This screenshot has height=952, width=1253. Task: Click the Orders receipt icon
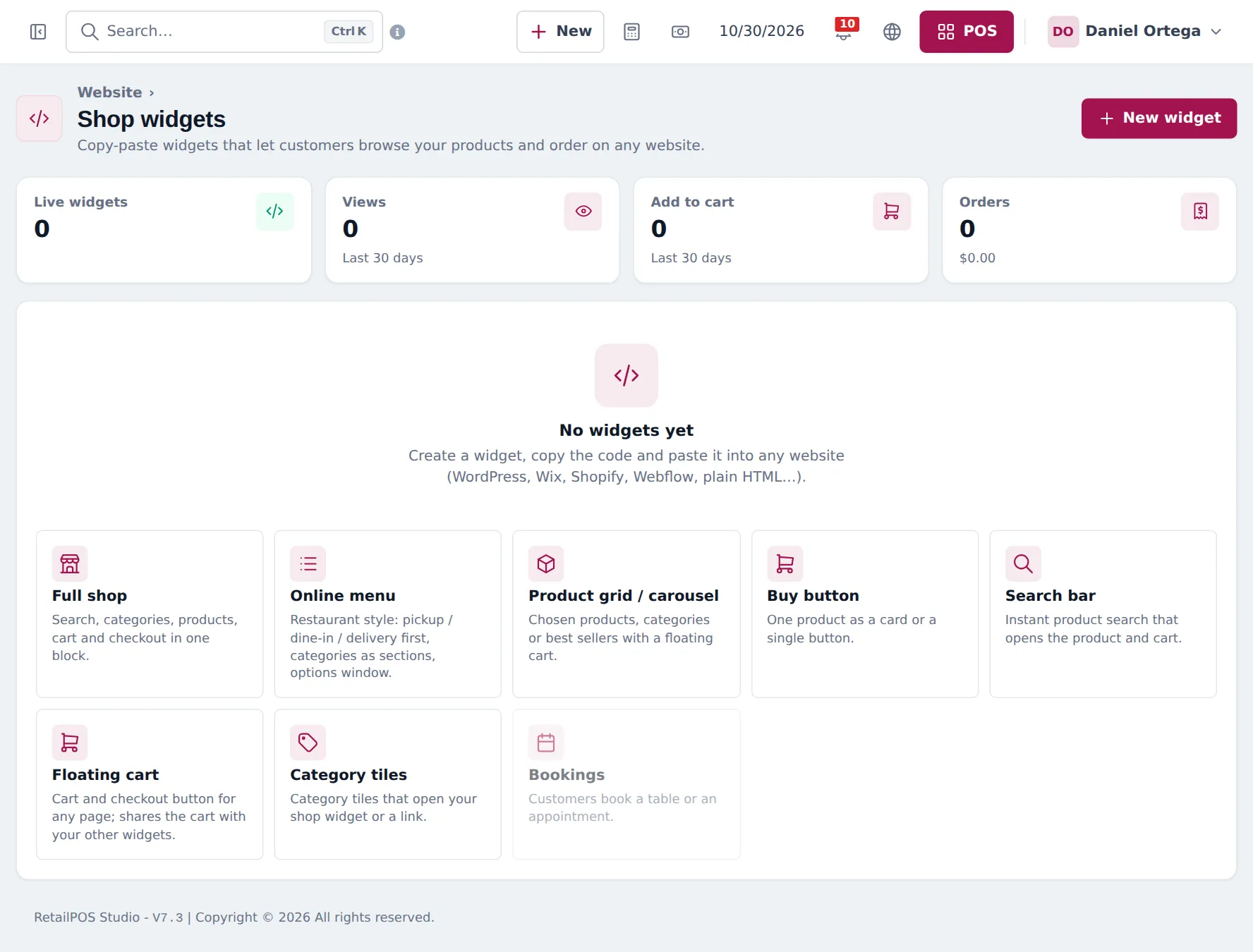[x=1200, y=211]
